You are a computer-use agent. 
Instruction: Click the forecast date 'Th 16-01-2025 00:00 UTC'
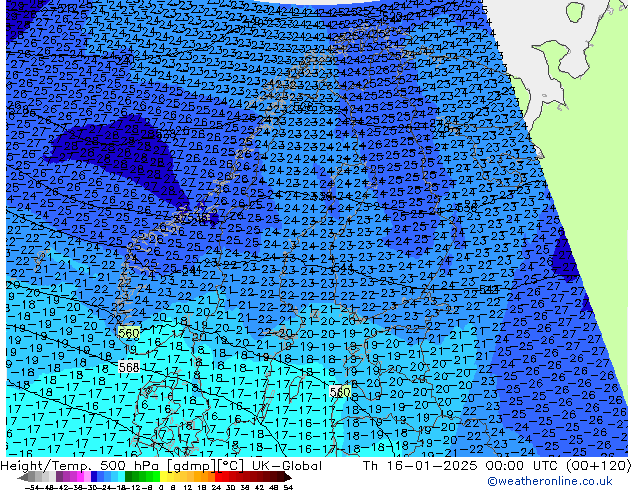(x=462, y=466)
